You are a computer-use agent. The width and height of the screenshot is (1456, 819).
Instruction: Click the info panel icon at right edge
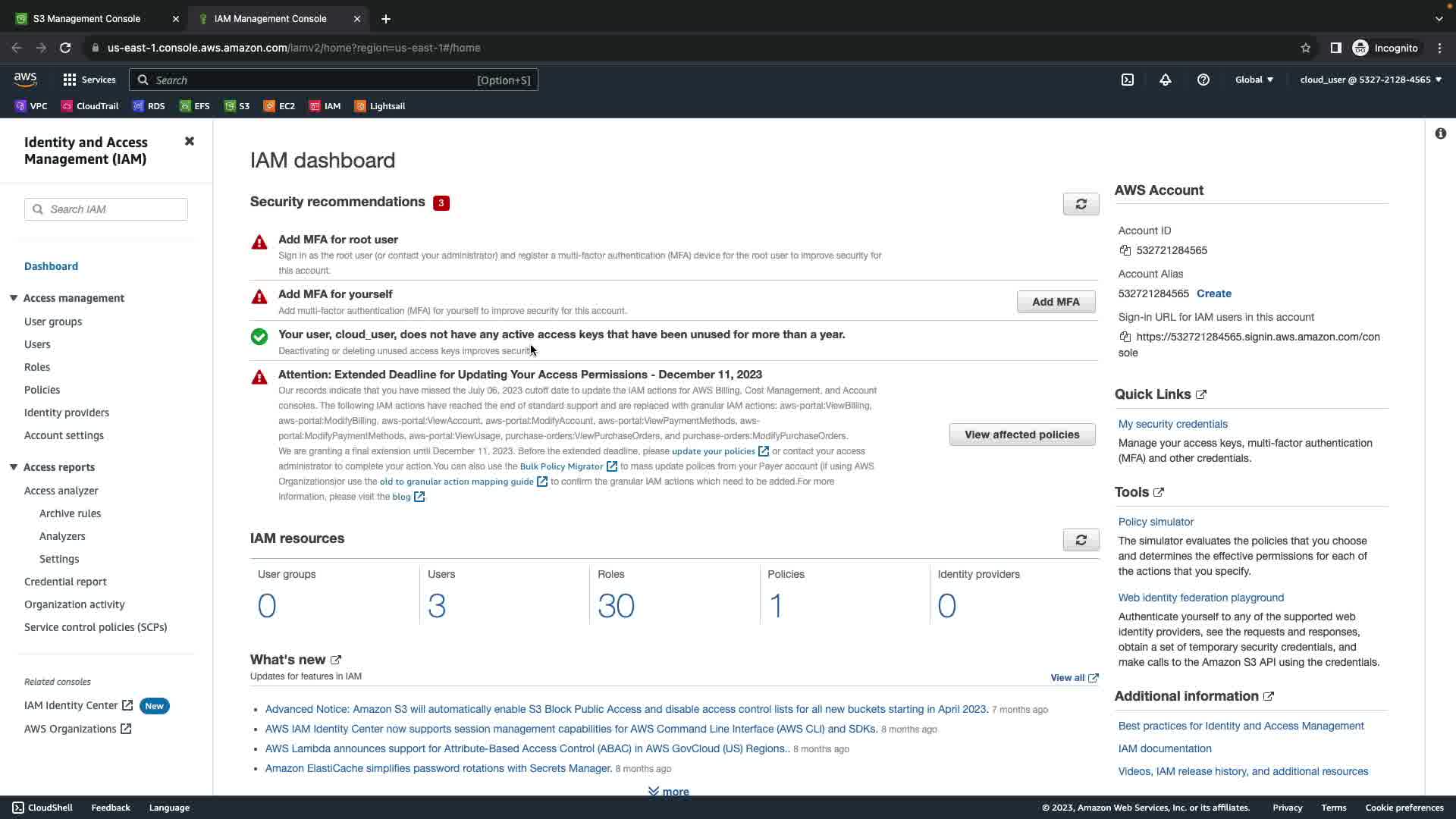pyautogui.click(x=1440, y=133)
